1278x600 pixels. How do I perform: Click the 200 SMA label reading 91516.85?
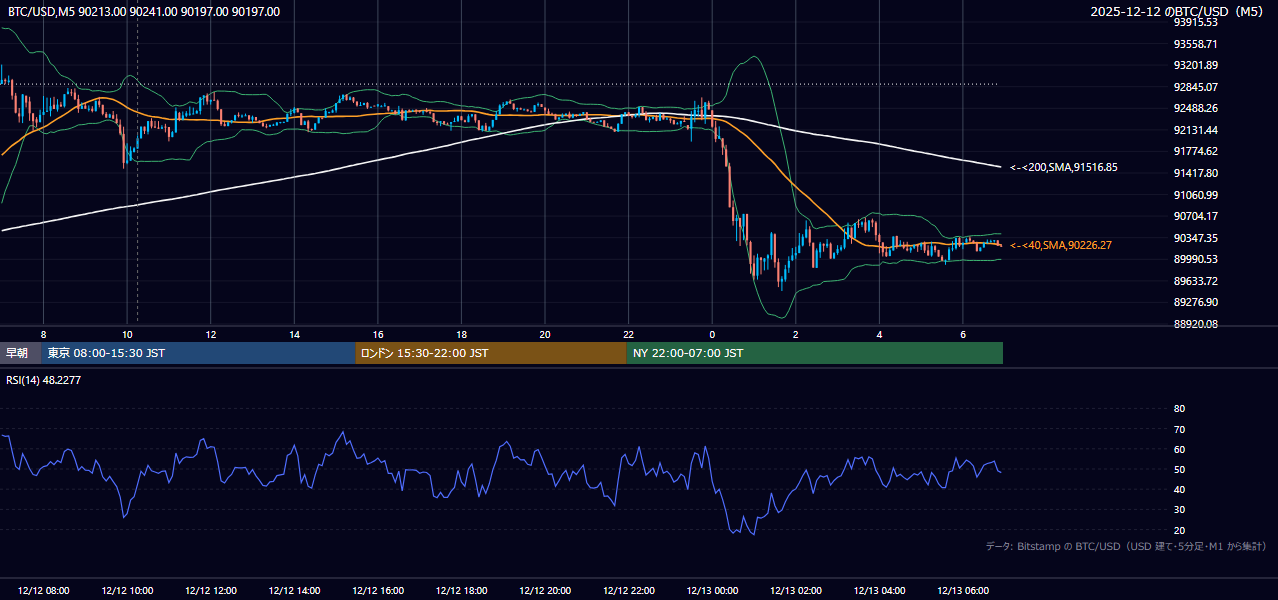click(x=1064, y=167)
